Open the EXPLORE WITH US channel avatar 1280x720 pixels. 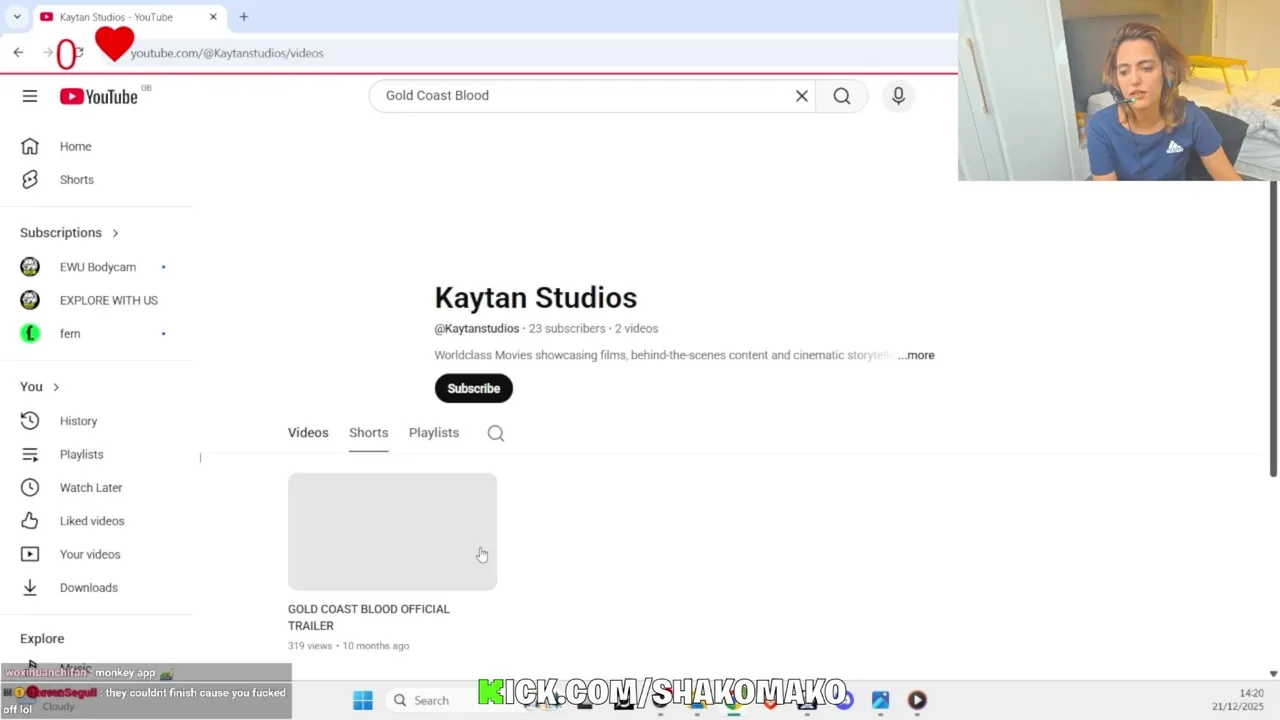[x=30, y=300]
